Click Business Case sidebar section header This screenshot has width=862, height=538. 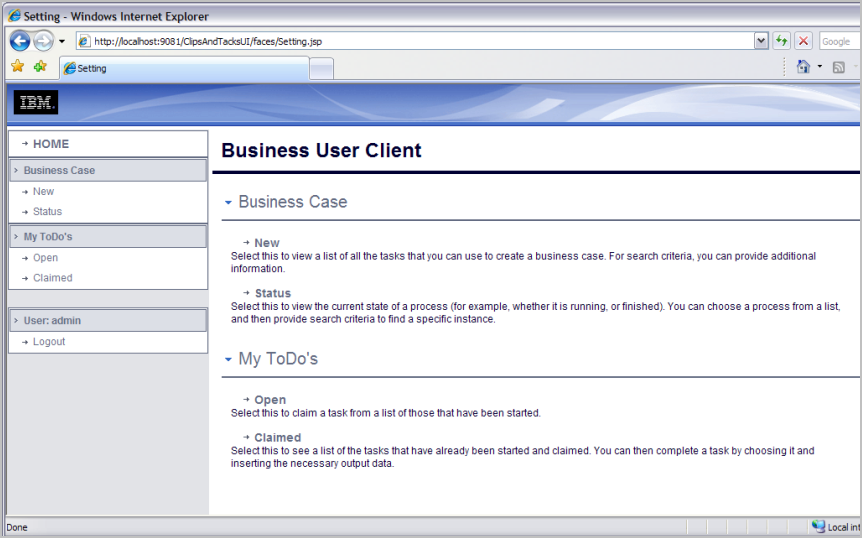tap(108, 170)
